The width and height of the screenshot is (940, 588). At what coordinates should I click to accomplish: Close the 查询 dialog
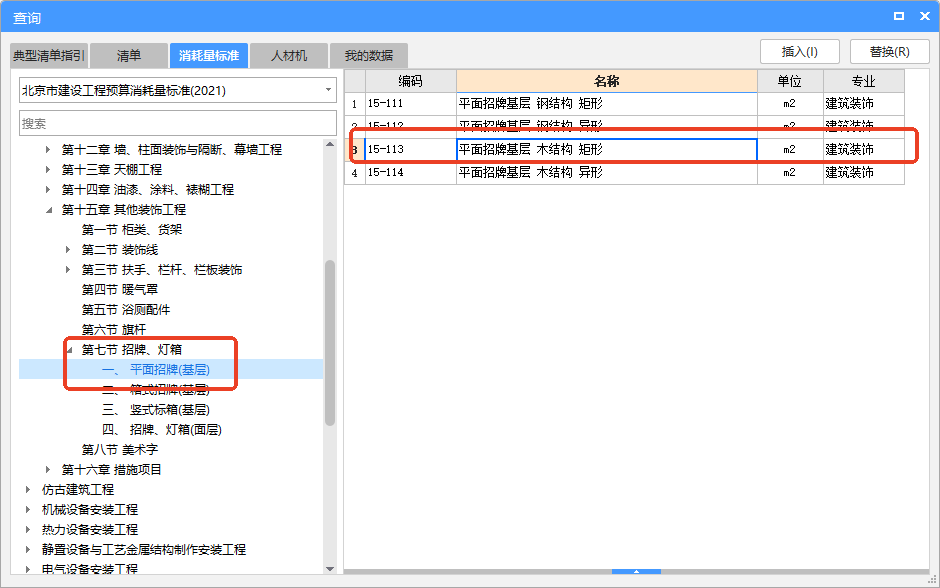coord(925,16)
